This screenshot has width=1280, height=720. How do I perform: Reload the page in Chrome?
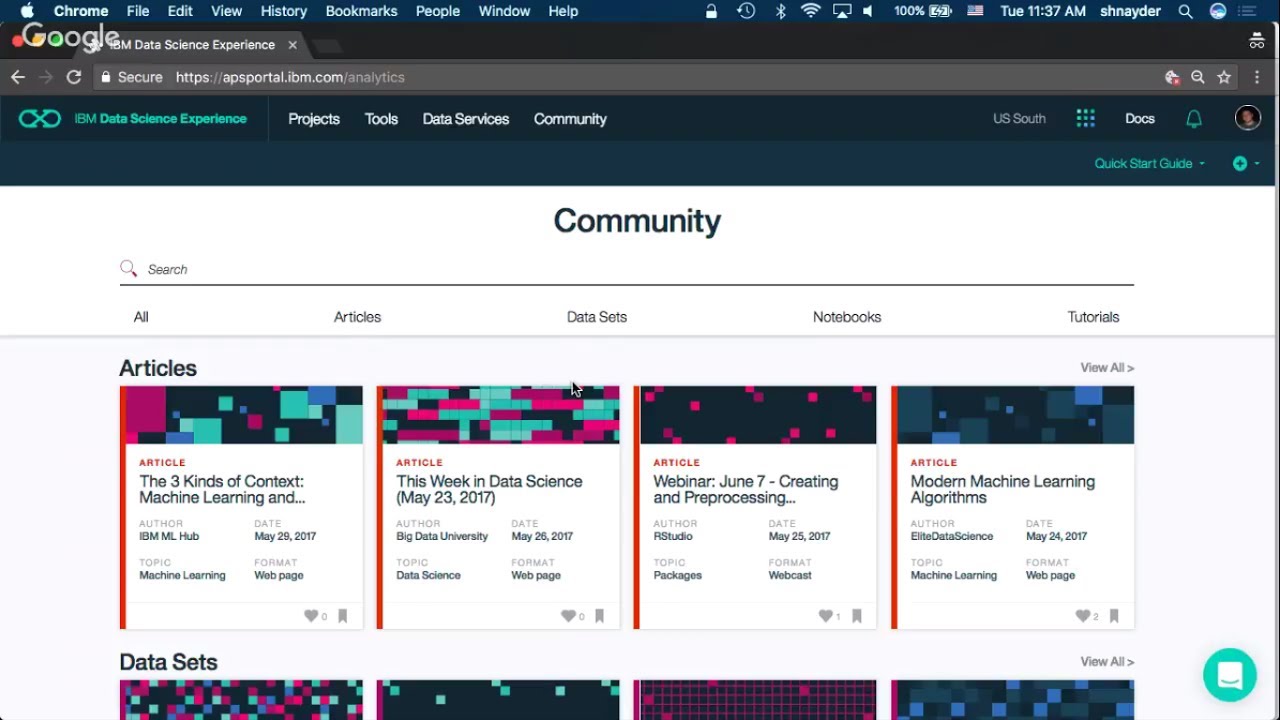click(x=74, y=77)
